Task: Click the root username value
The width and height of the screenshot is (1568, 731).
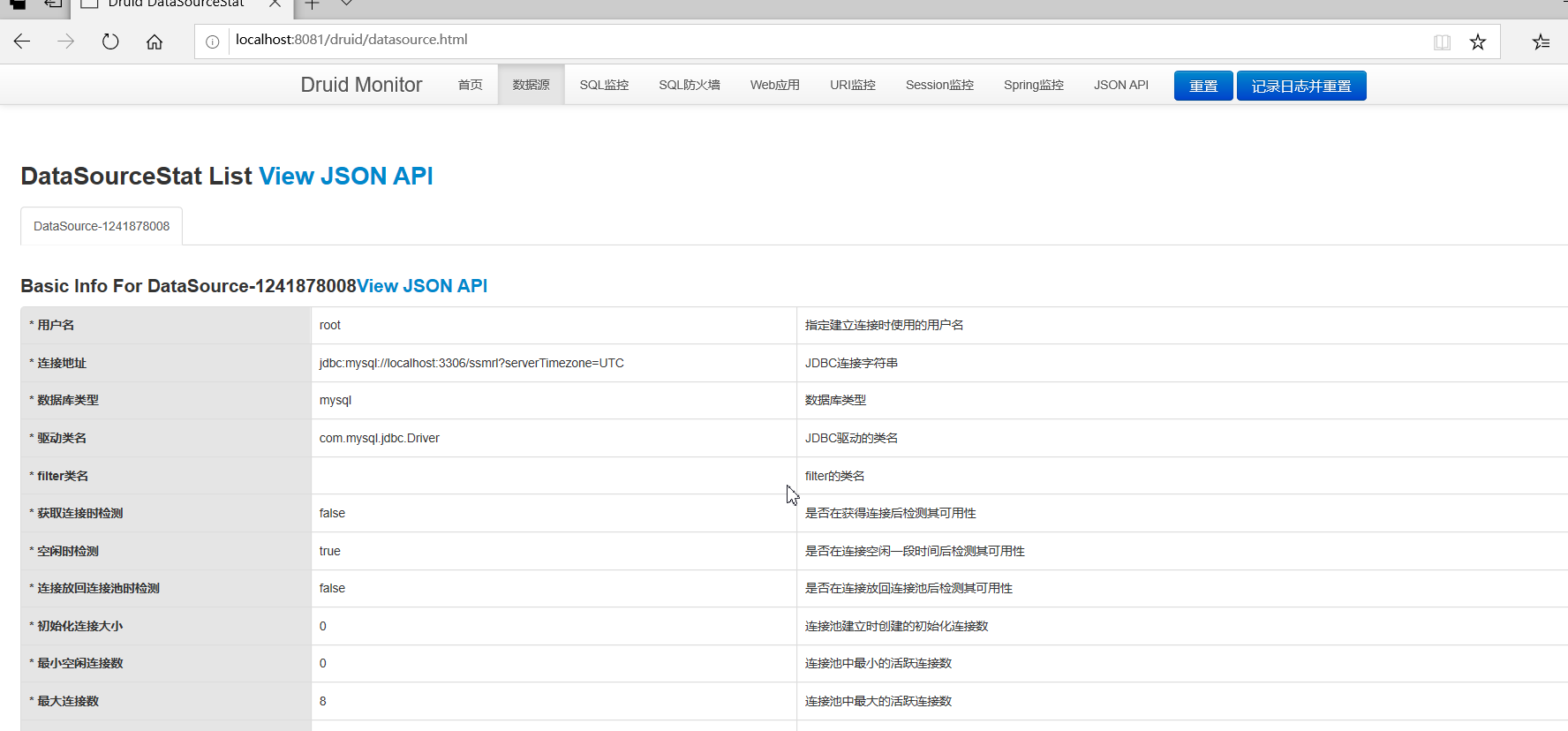Action: [x=330, y=325]
